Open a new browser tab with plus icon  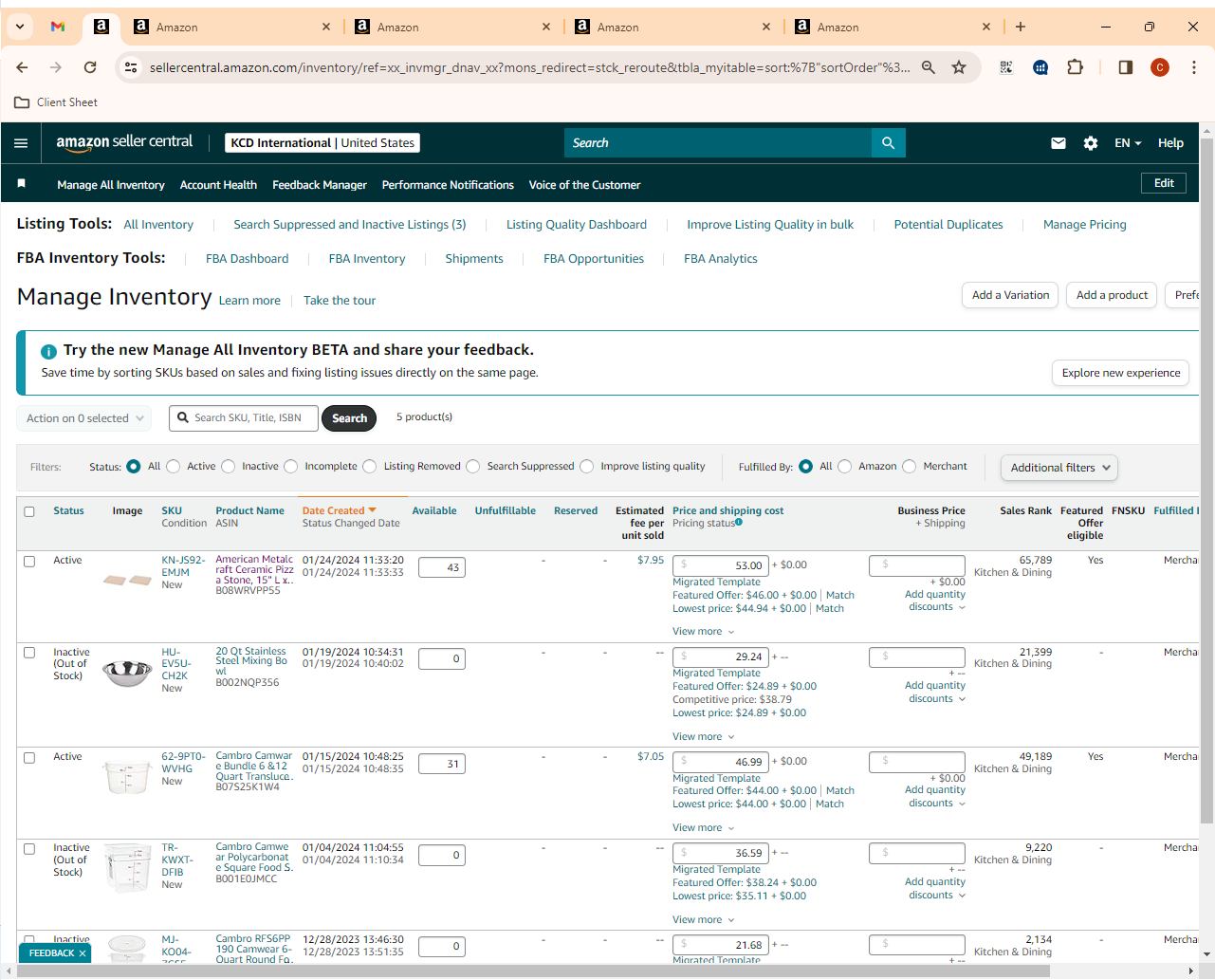point(1021,27)
